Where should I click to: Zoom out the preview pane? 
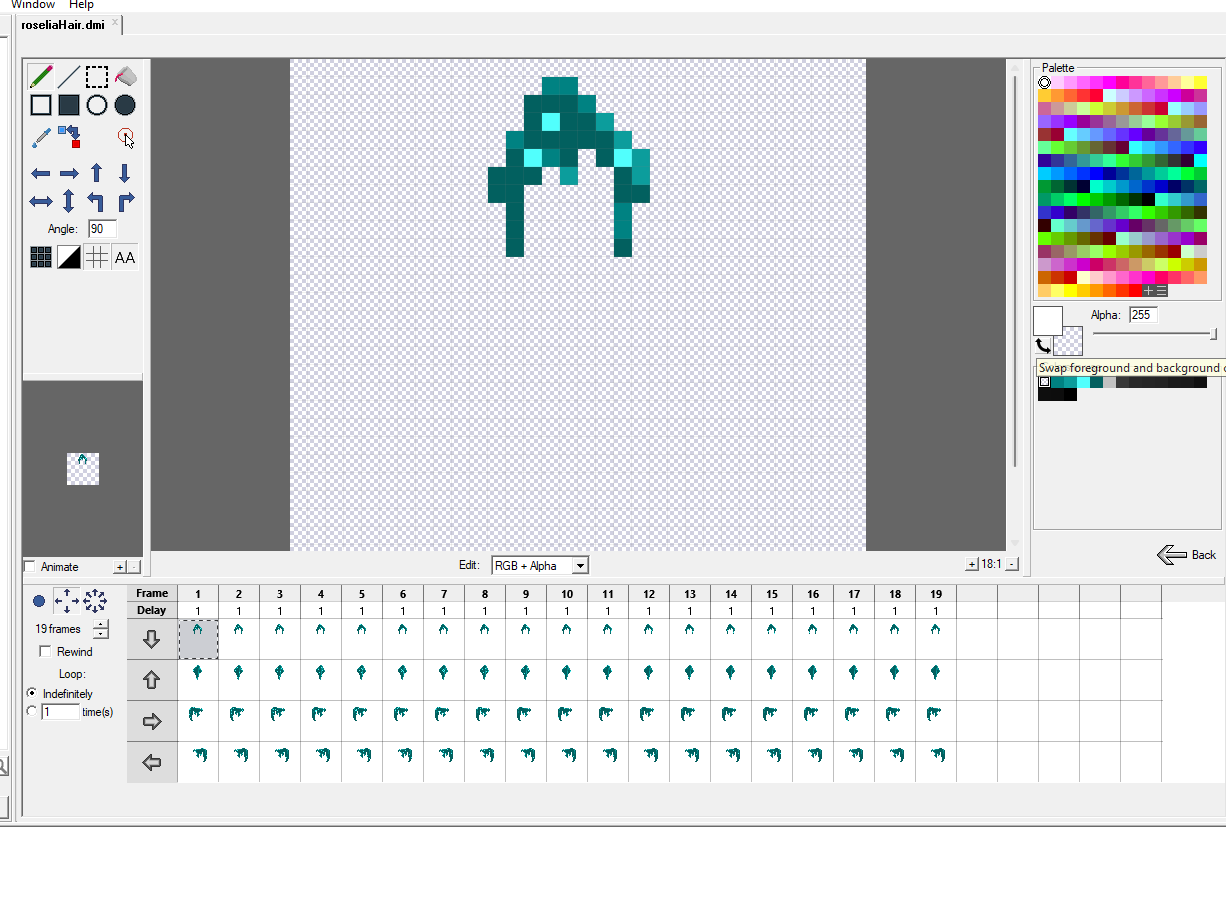pyautogui.click(x=133, y=567)
